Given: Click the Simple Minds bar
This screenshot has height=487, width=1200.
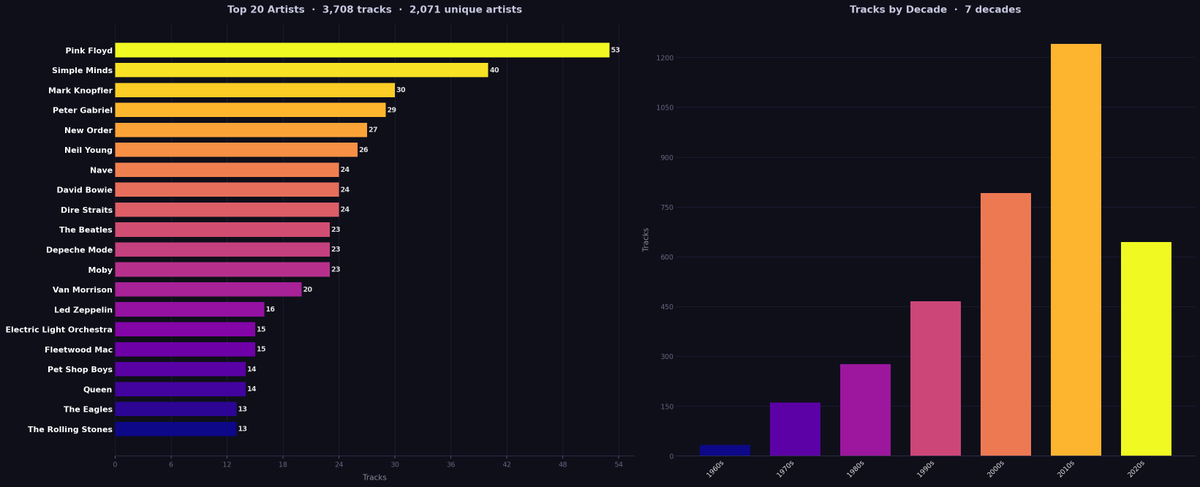Looking at the screenshot, I should 301,70.
